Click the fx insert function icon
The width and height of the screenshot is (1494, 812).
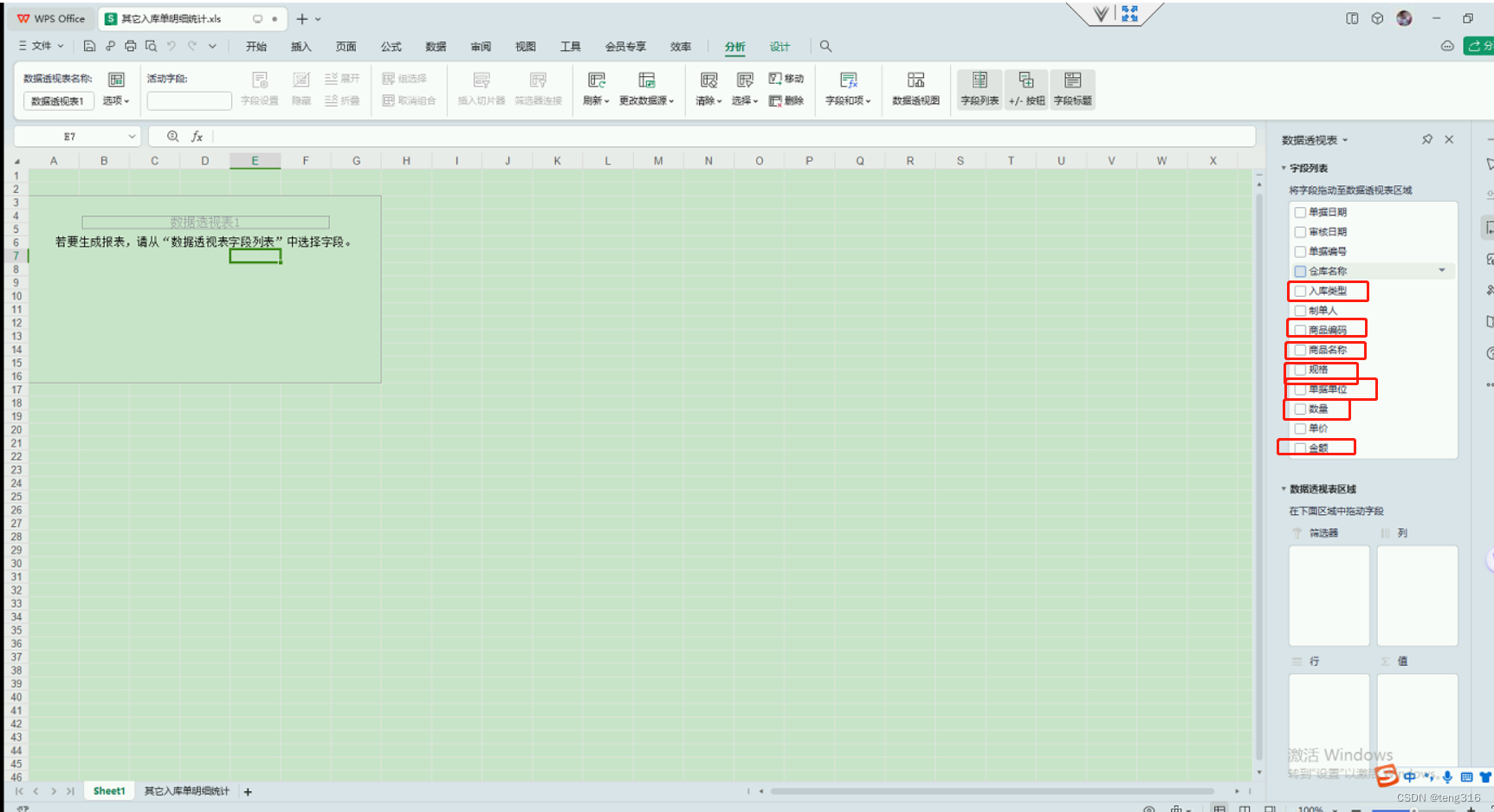pyautogui.click(x=197, y=136)
